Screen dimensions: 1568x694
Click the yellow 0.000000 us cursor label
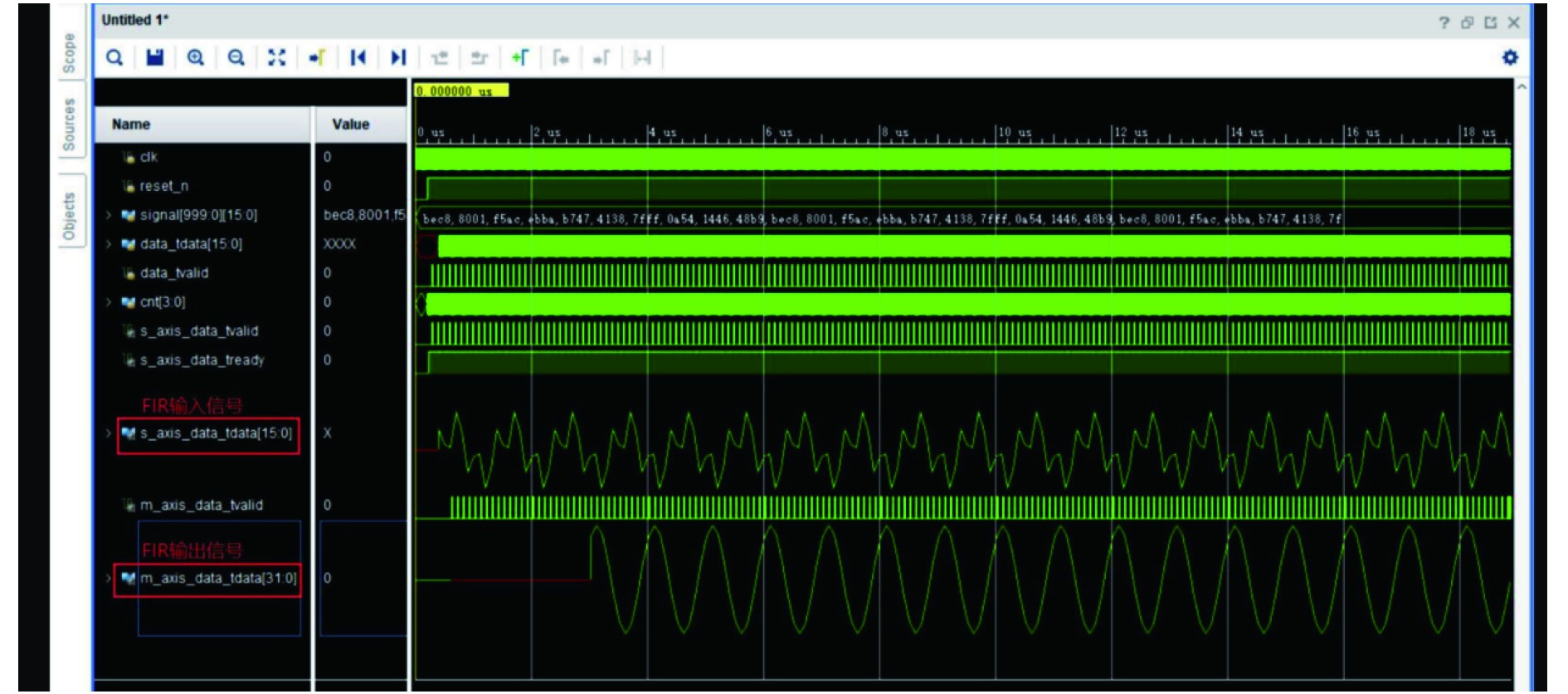(x=461, y=90)
